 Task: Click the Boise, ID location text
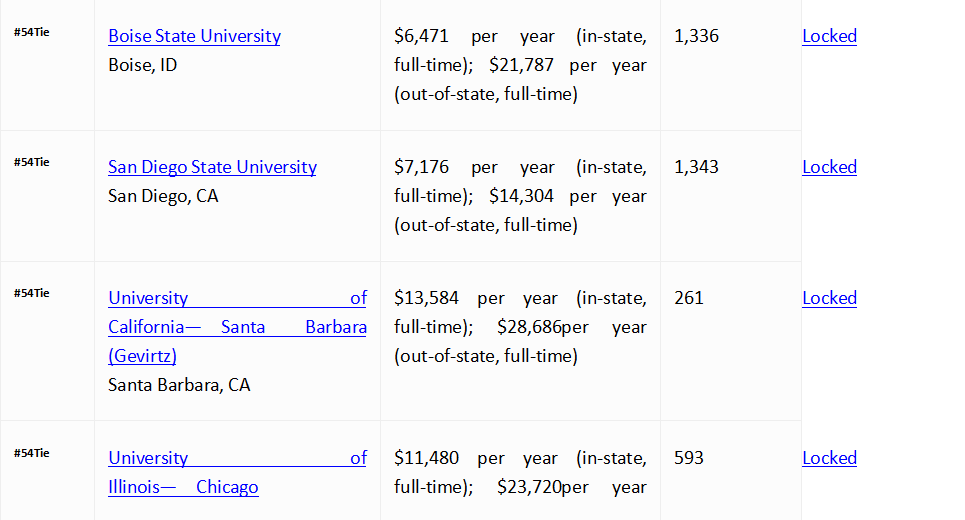click(x=143, y=65)
